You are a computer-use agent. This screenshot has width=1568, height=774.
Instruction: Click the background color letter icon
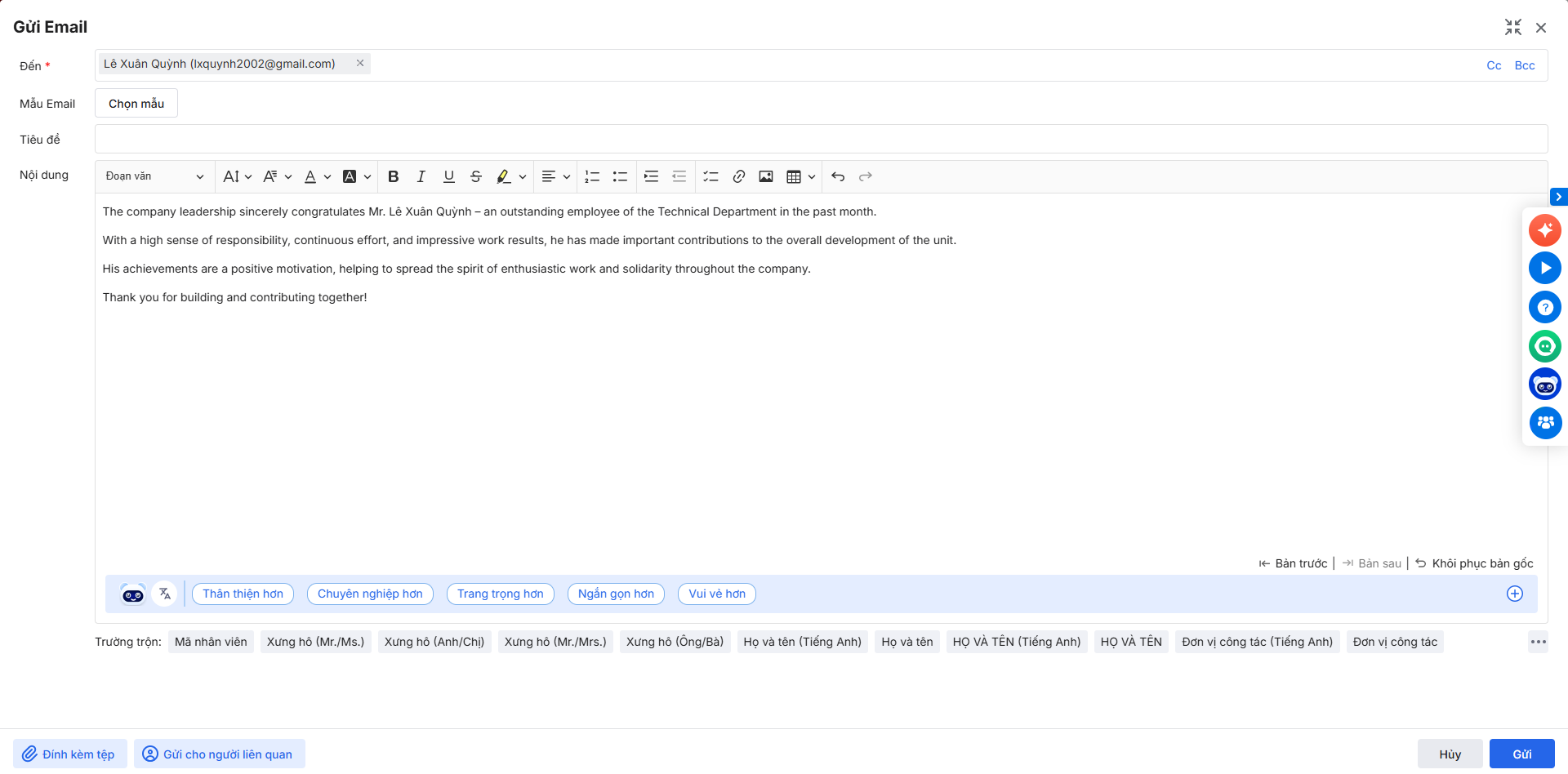[350, 176]
